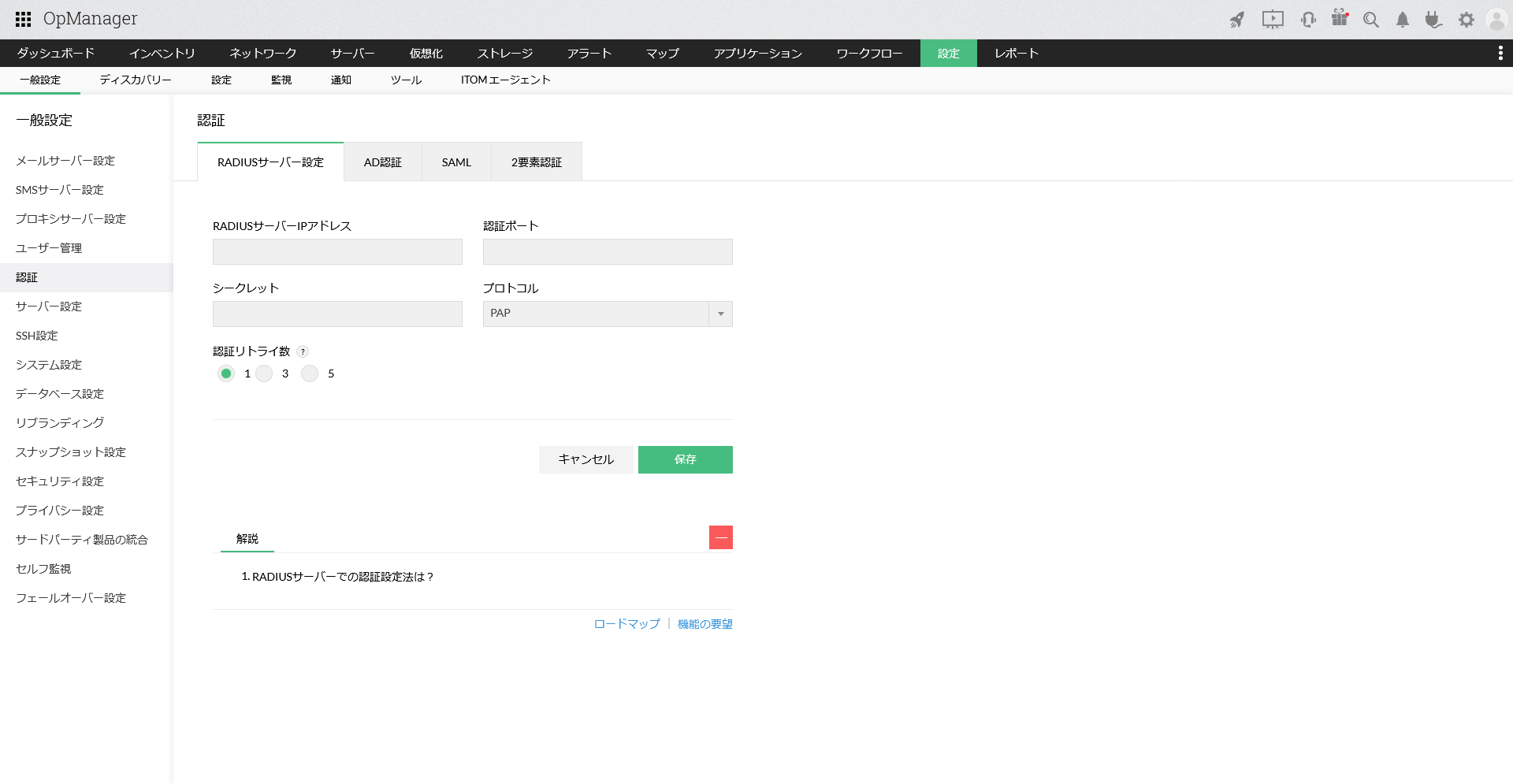Open セキュリティ設定 in the sidebar

coord(87,481)
